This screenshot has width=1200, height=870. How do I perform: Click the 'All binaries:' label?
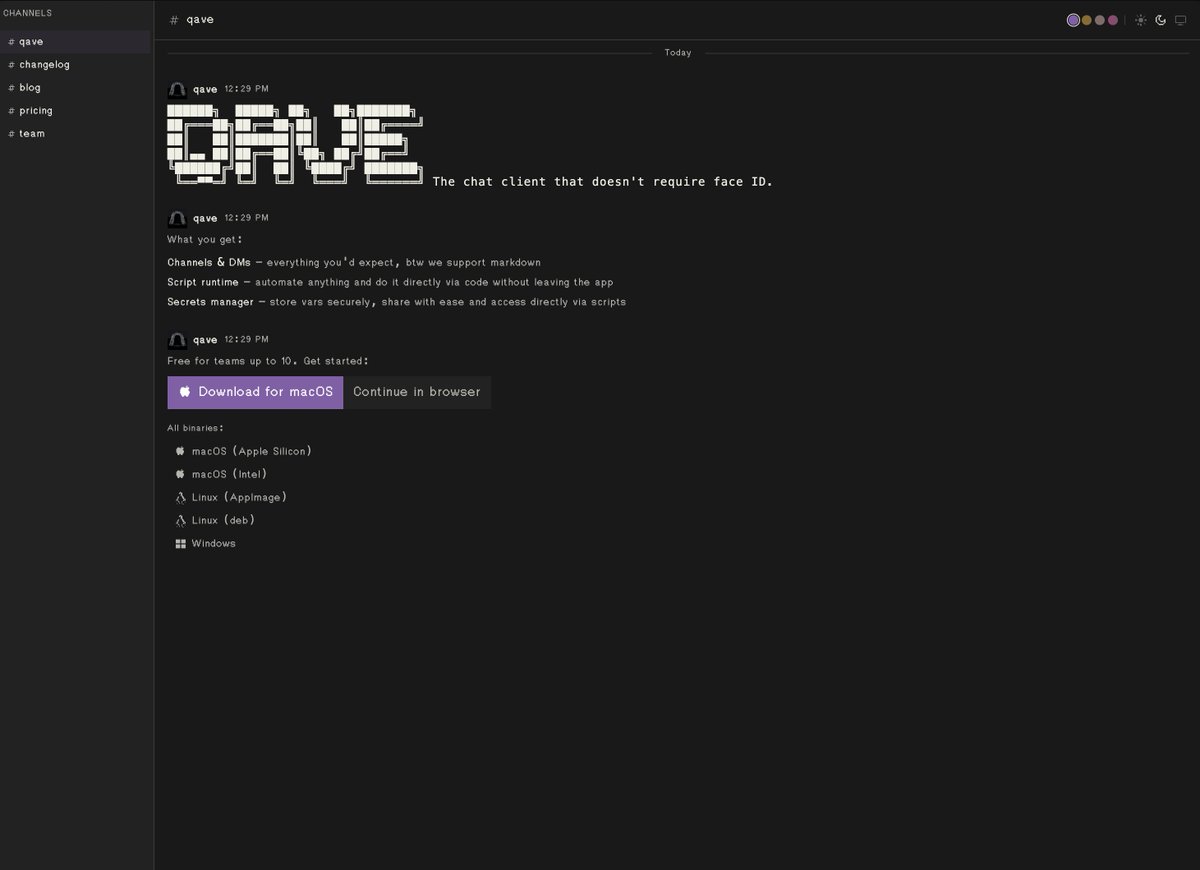[195, 428]
